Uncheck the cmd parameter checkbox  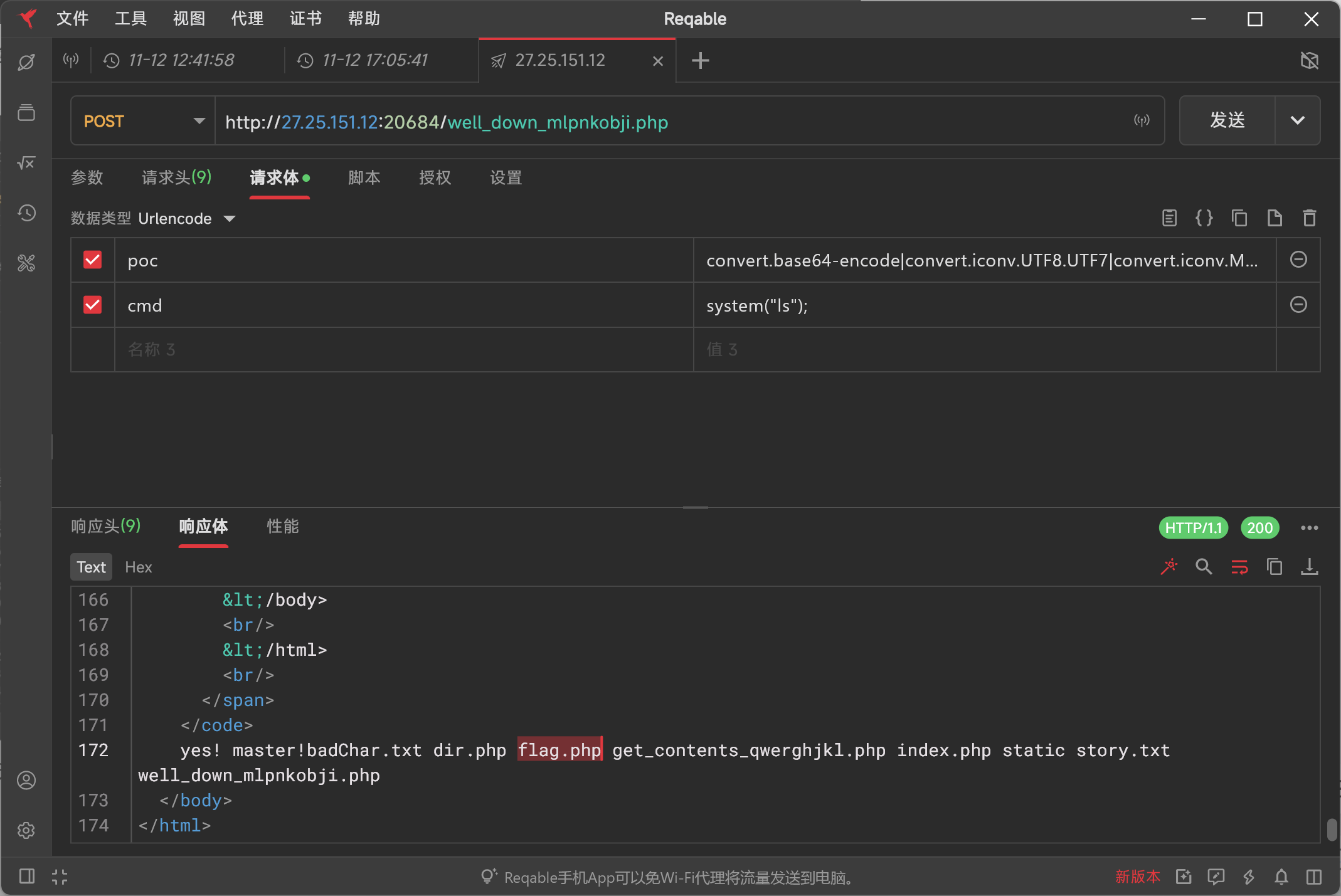click(93, 305)
